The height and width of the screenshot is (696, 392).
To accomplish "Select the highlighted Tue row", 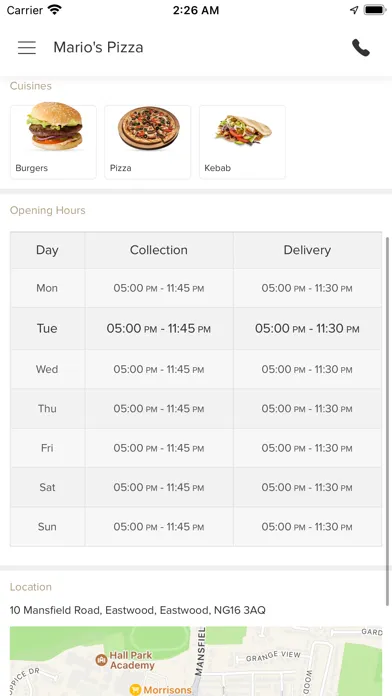I will pyautogui.click(x=196, y=328).
